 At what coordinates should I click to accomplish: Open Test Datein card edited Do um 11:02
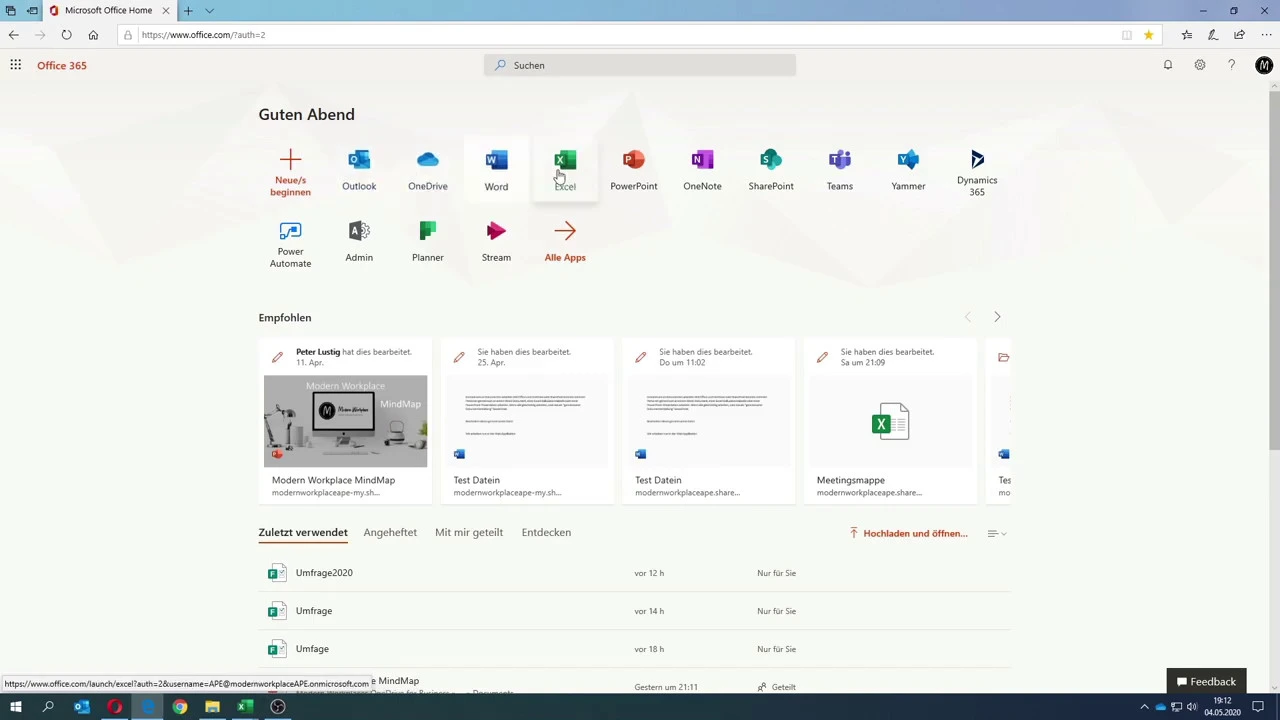click(x=709, y=420)
